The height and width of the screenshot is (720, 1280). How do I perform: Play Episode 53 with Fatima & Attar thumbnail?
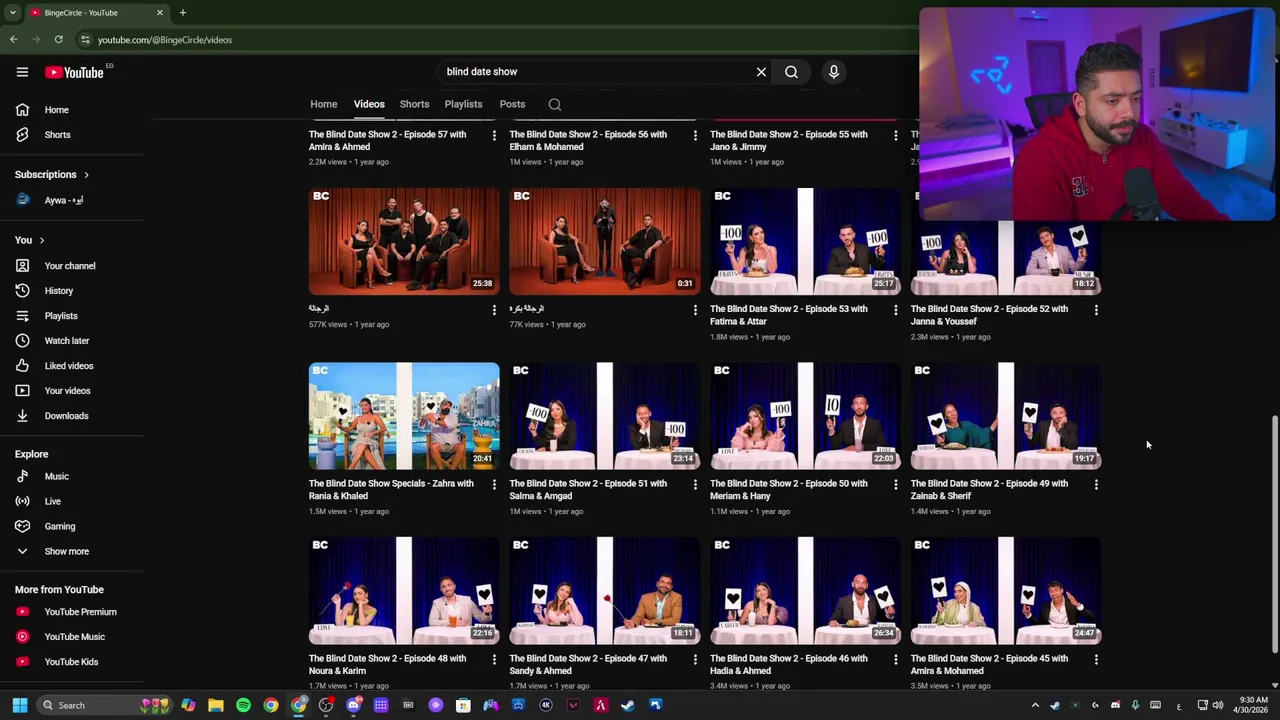pyautogui.click(x=805, y=241)
